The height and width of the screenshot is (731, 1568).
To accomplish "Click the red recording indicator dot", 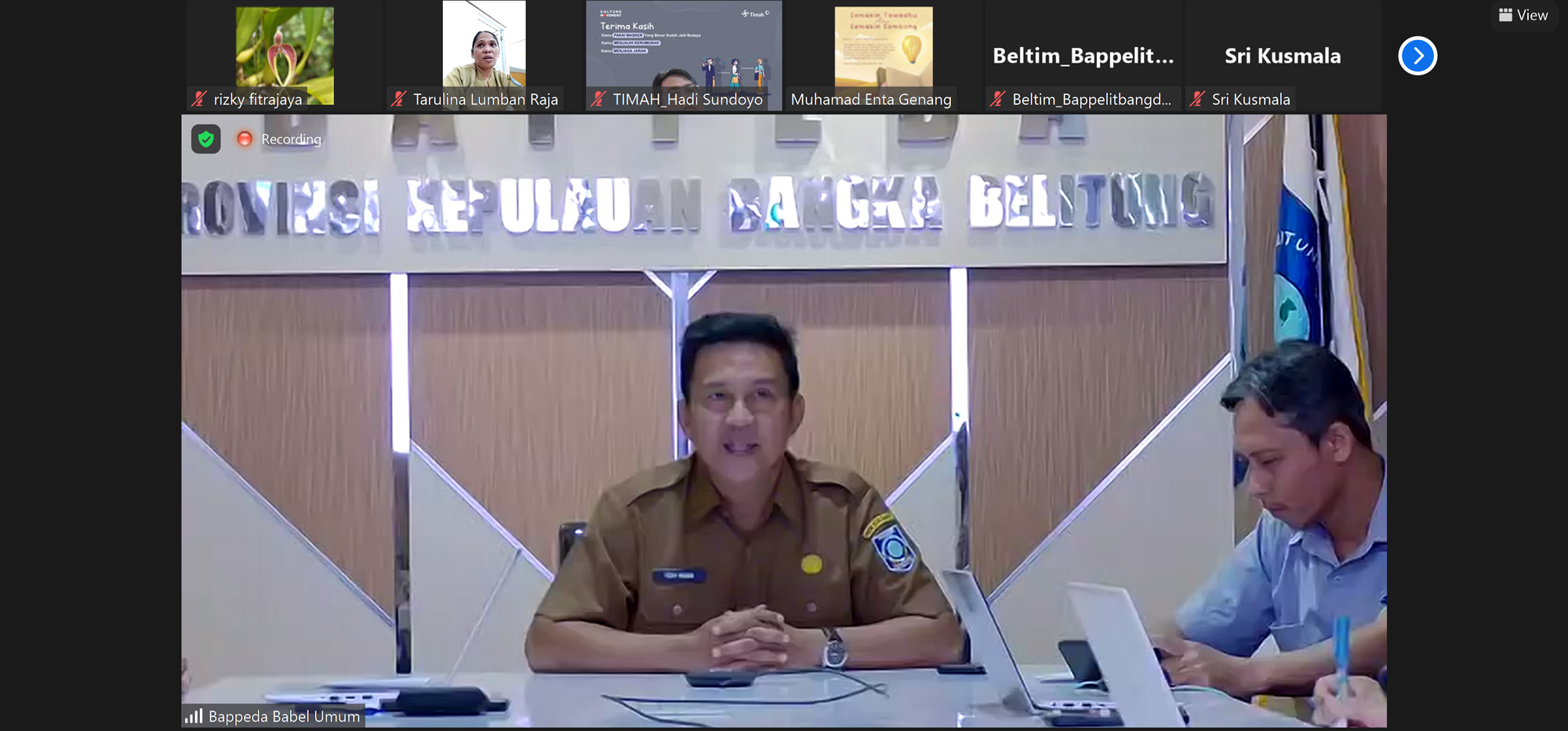I will point(245,139).
